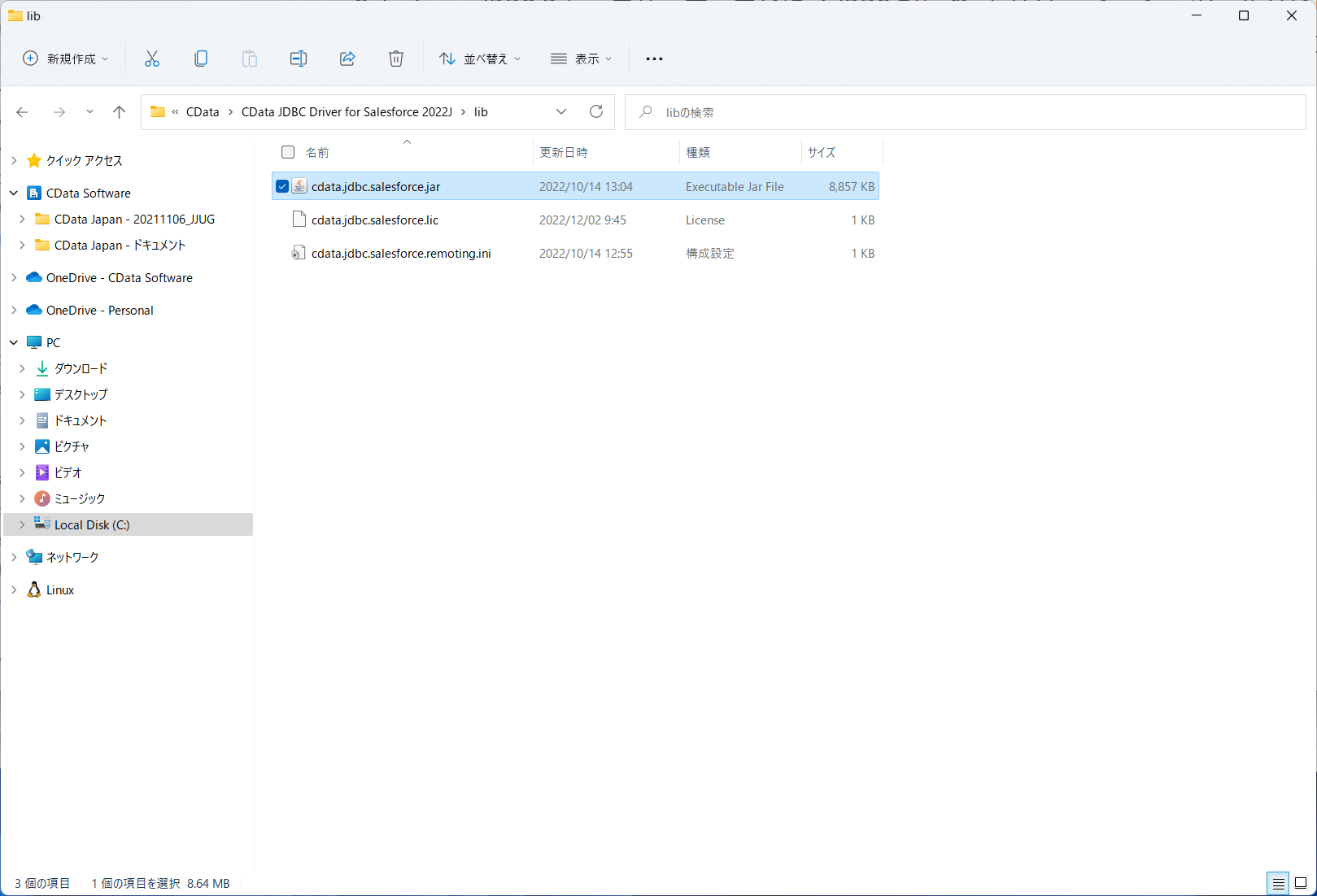The width and height of the screenshot is (1317, 896).
Task: Click the ダウンロード download arrow icon
Action: click(x=42, y=368)
